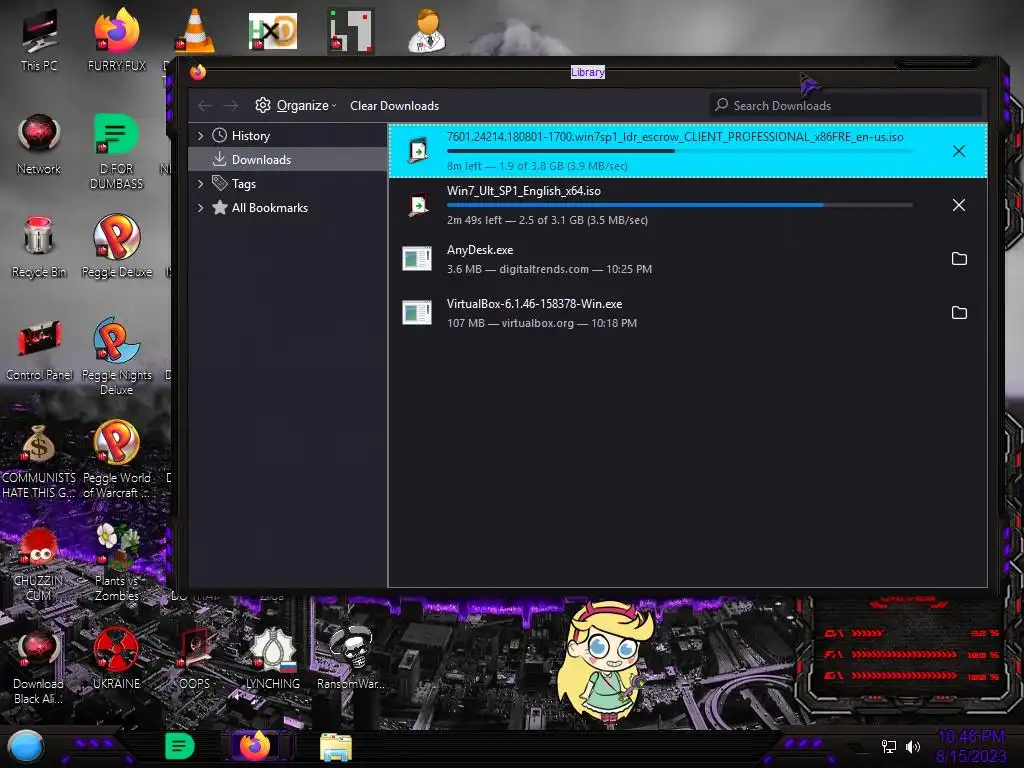Viewport: 1024px width, 768px height.
Task: Select the AnyDesk.exe download entry
Action: (688, 259)
